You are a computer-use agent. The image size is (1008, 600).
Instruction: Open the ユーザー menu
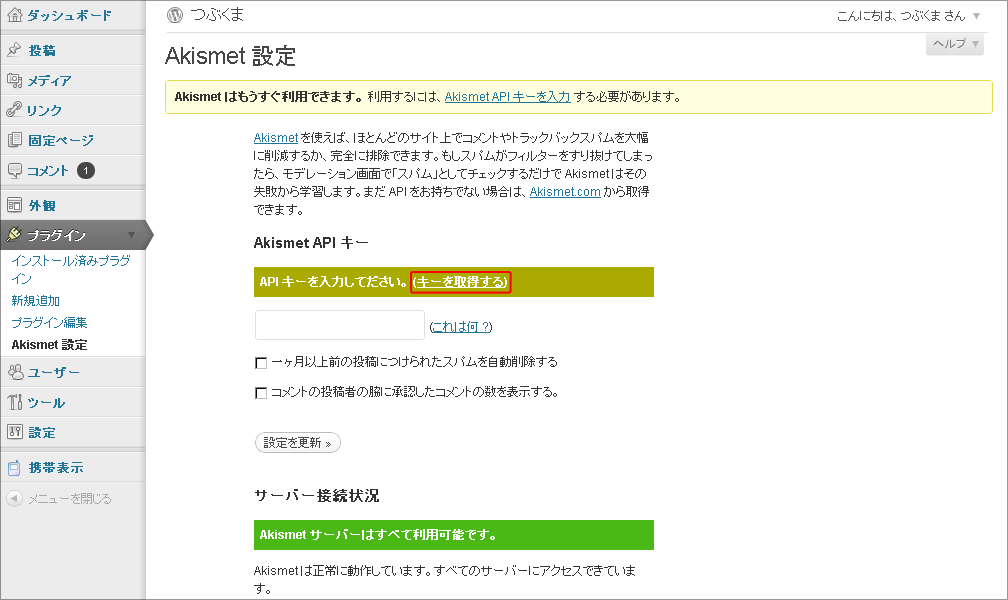click(x=54, y=372)
